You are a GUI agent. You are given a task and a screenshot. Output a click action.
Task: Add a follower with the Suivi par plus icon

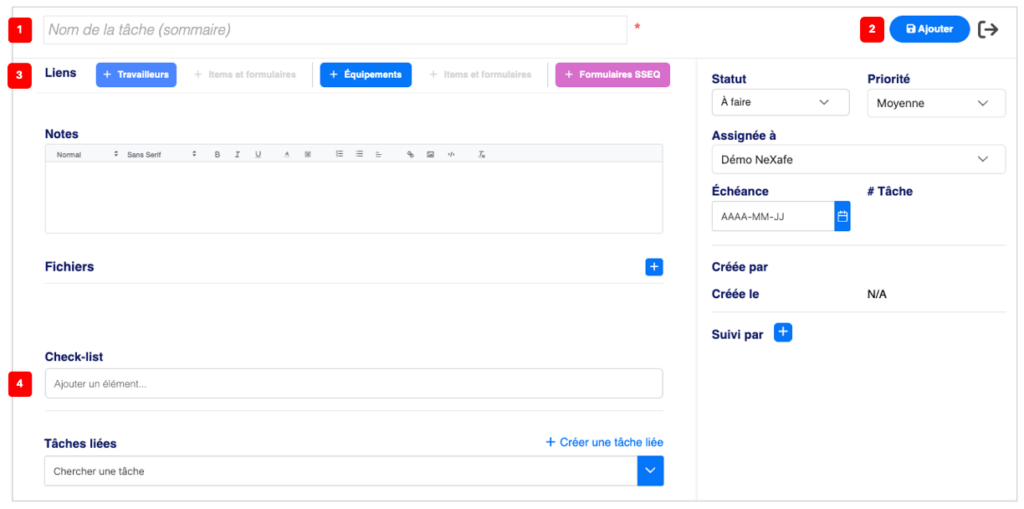tap(783, 333)
